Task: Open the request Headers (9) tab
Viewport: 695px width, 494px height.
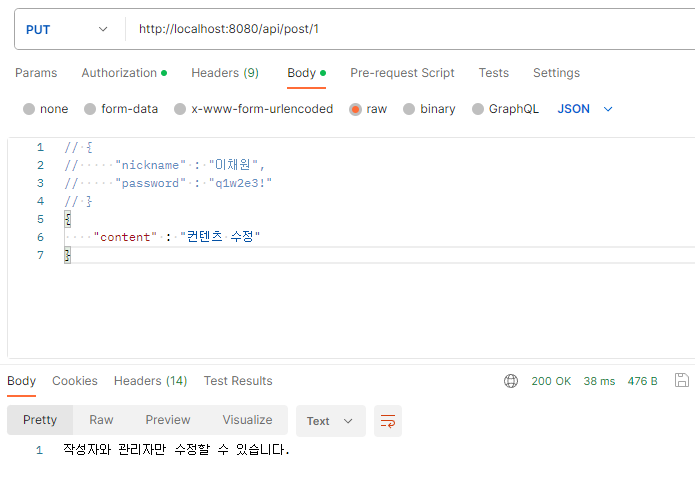Action: (x=225, y=73)
